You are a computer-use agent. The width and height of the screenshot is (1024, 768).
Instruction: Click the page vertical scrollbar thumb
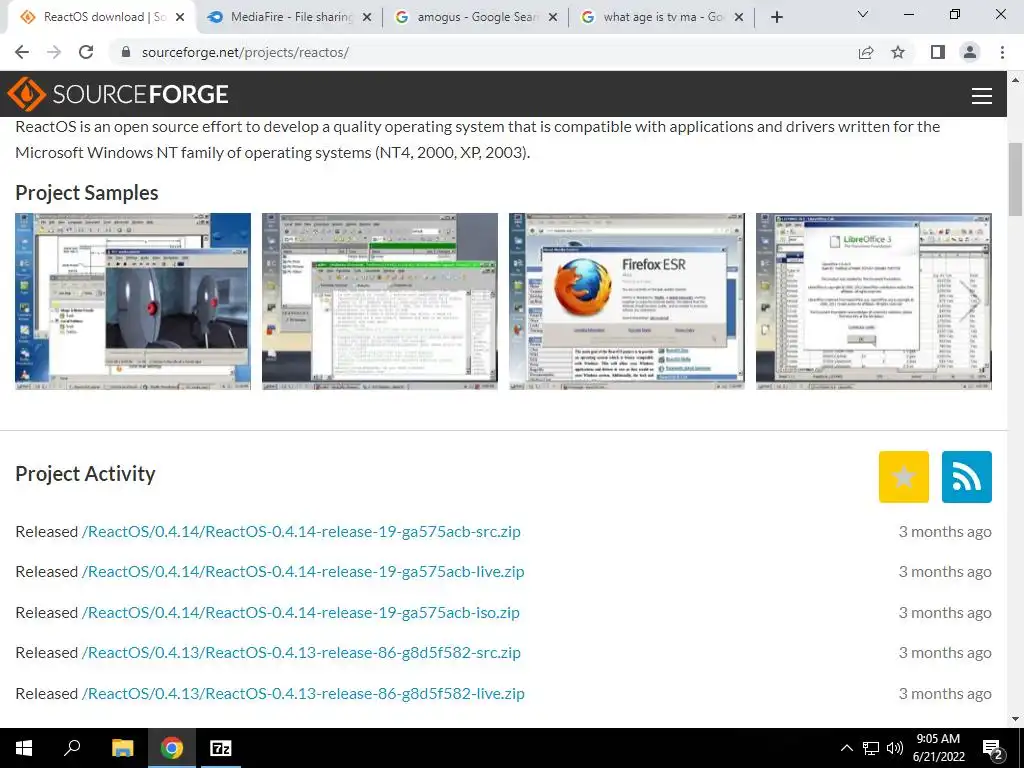click(1015, 179)
